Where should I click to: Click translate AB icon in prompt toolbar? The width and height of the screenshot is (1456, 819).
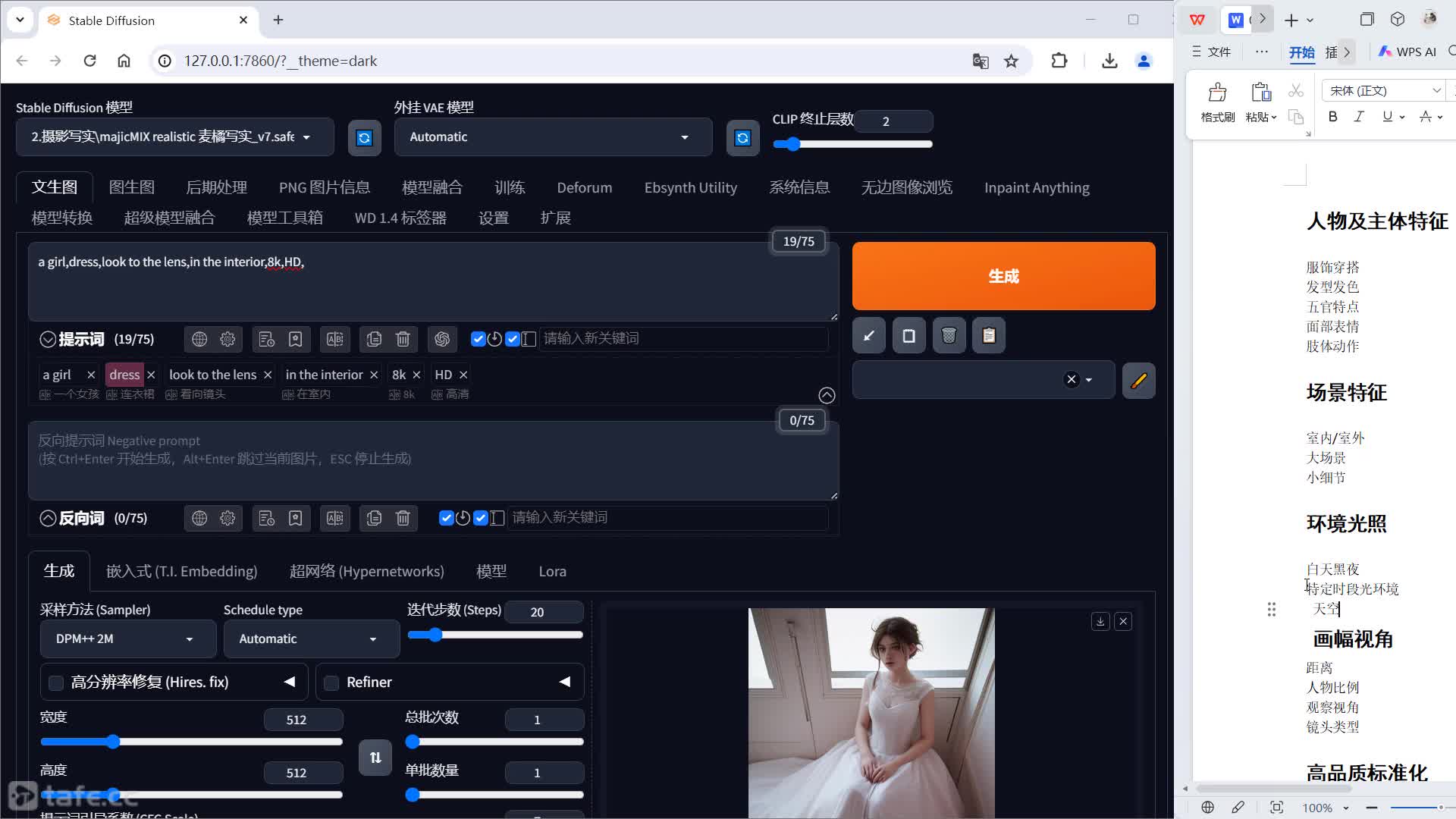click(x=334, y=339)
